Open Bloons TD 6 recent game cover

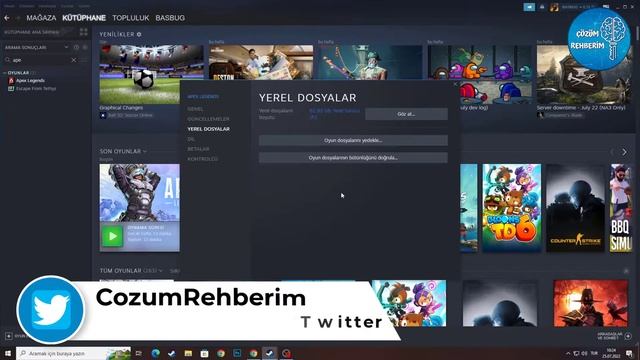click(511, 208)
